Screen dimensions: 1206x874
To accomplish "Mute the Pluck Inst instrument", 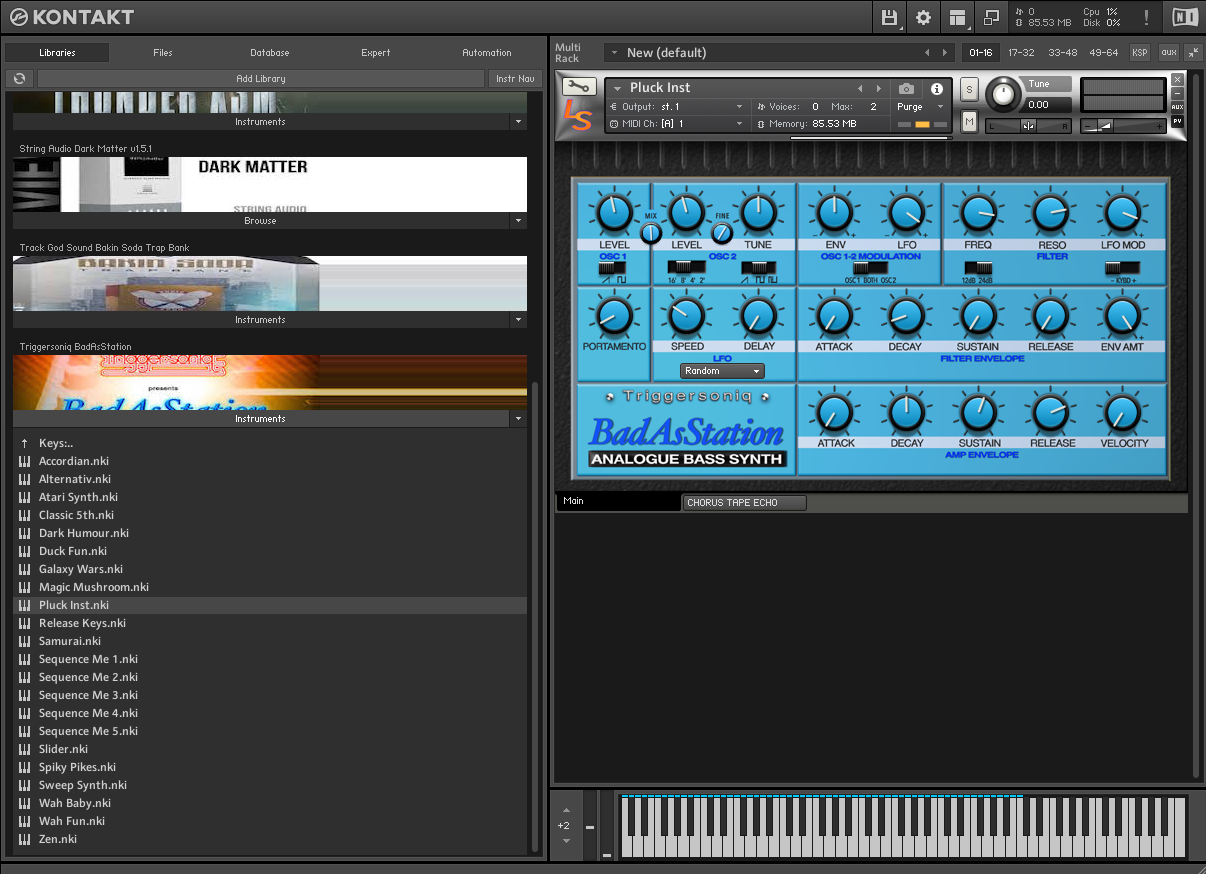I will 969,121.
